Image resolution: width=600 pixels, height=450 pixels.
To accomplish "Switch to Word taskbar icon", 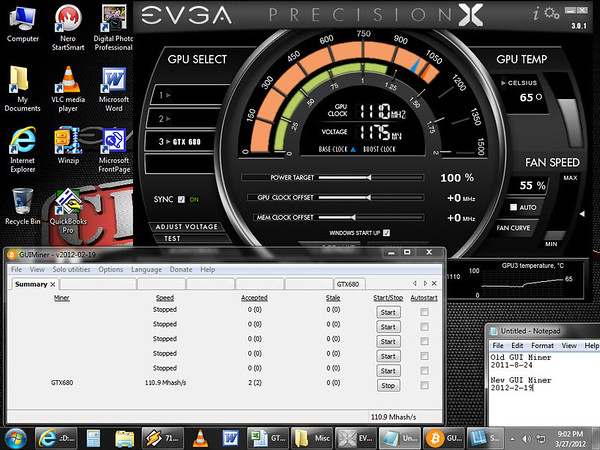I will point(230,438).
